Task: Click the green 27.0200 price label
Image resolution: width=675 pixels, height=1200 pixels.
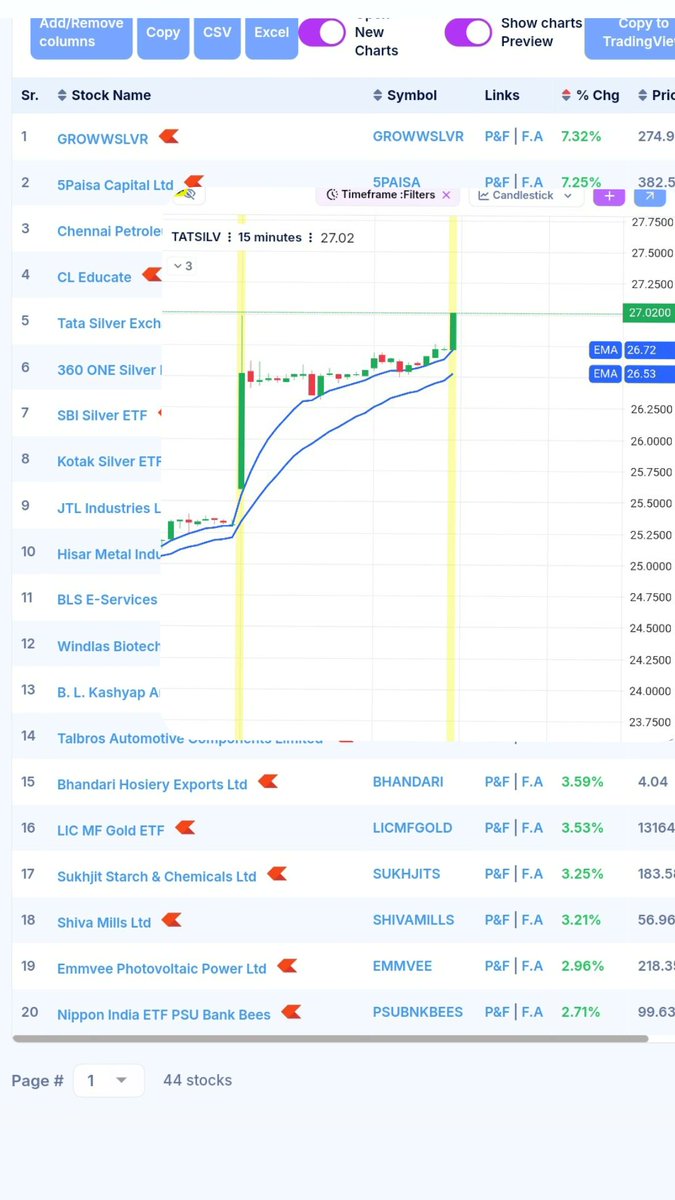Action: tap(648, 313)
